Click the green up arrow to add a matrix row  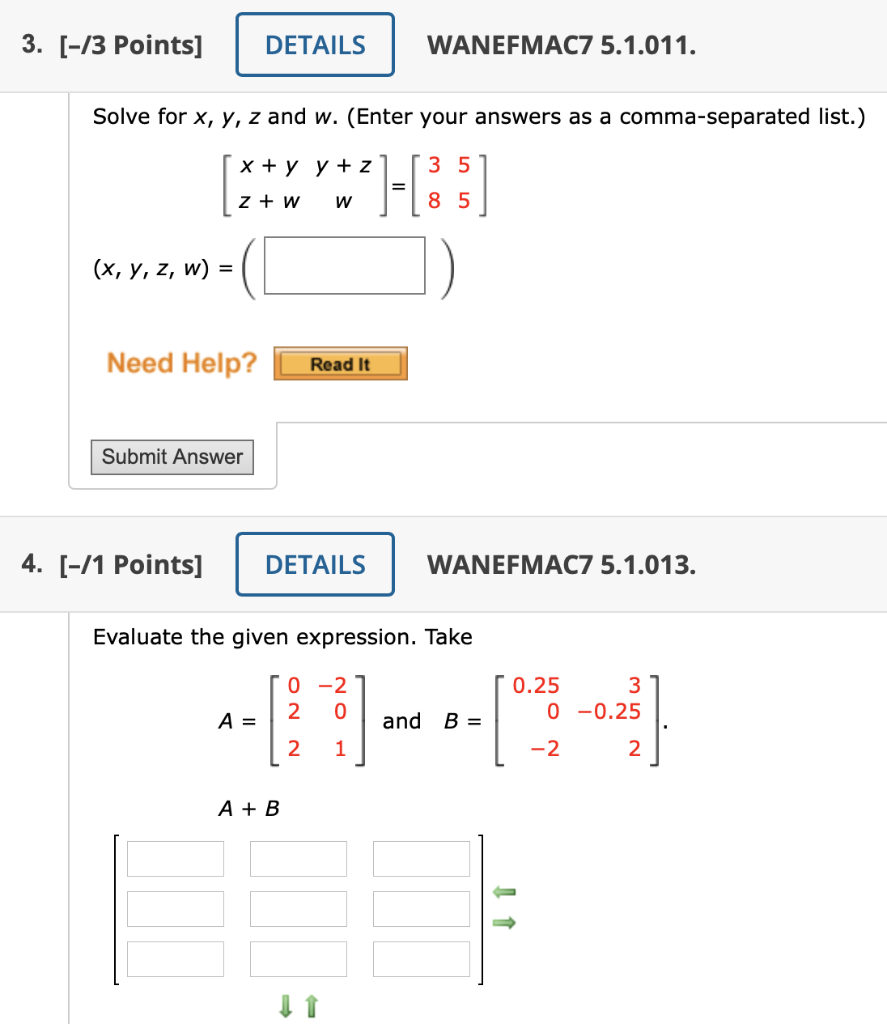[310, 1006]
